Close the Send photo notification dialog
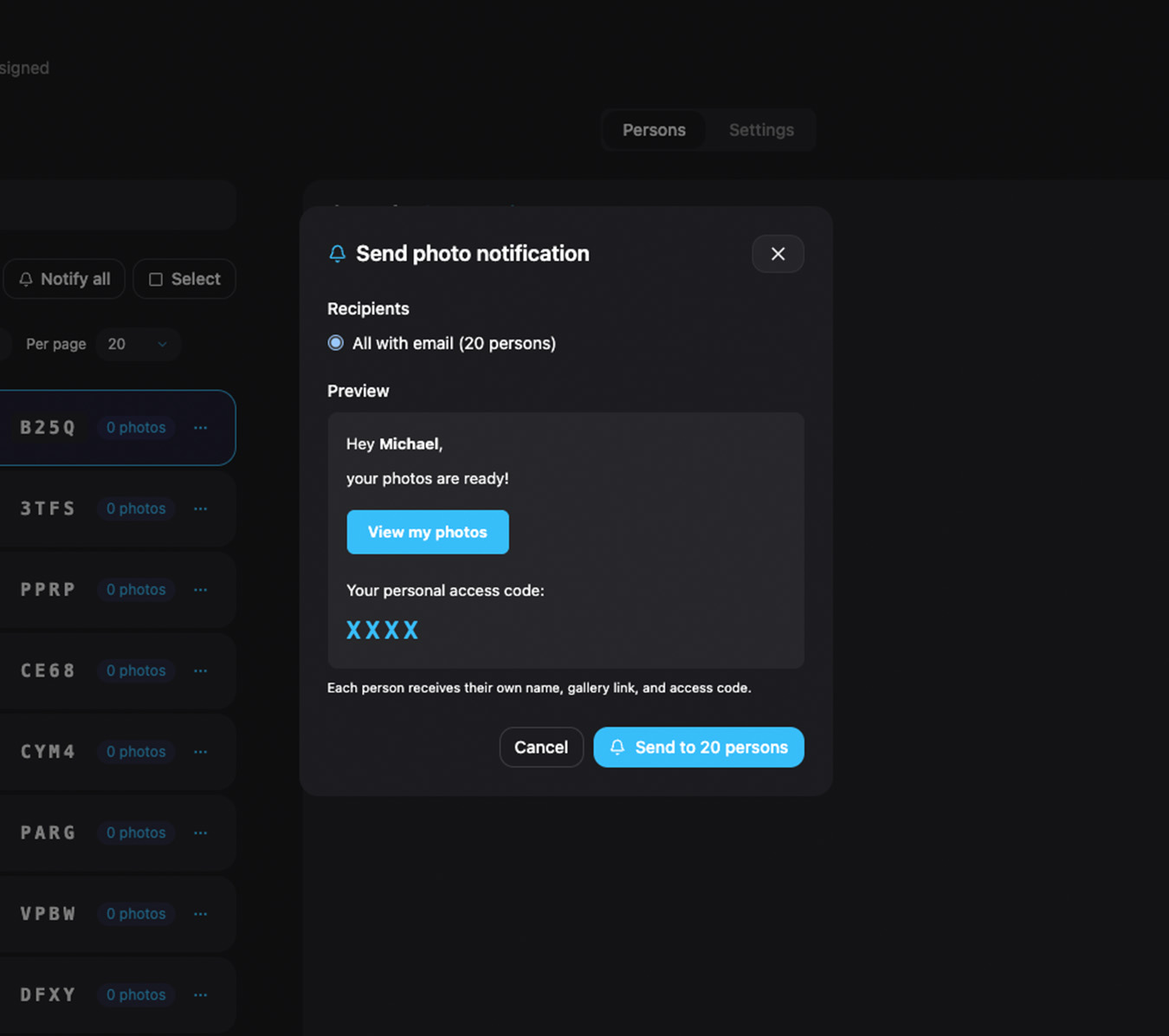The height and width of the screenshot is (1036, 1169). (x=778, y=254)
